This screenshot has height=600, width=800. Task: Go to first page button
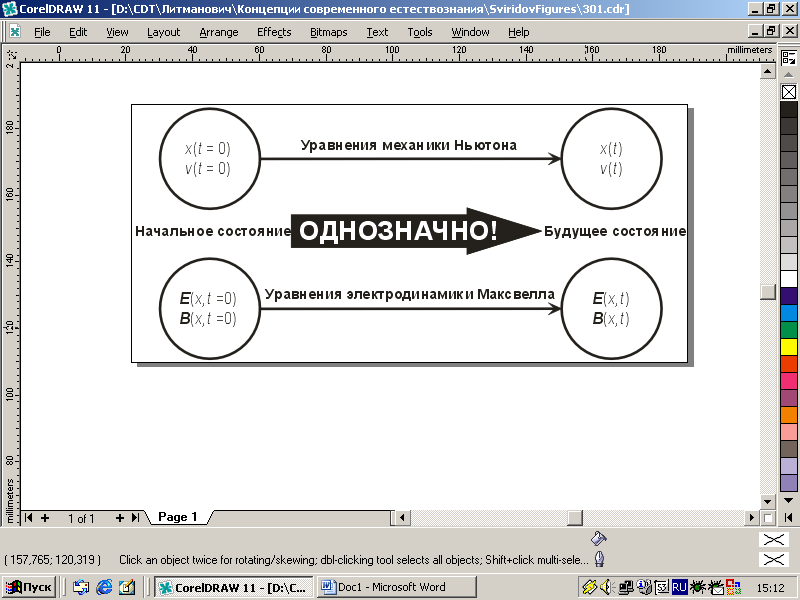click(29, 518)
